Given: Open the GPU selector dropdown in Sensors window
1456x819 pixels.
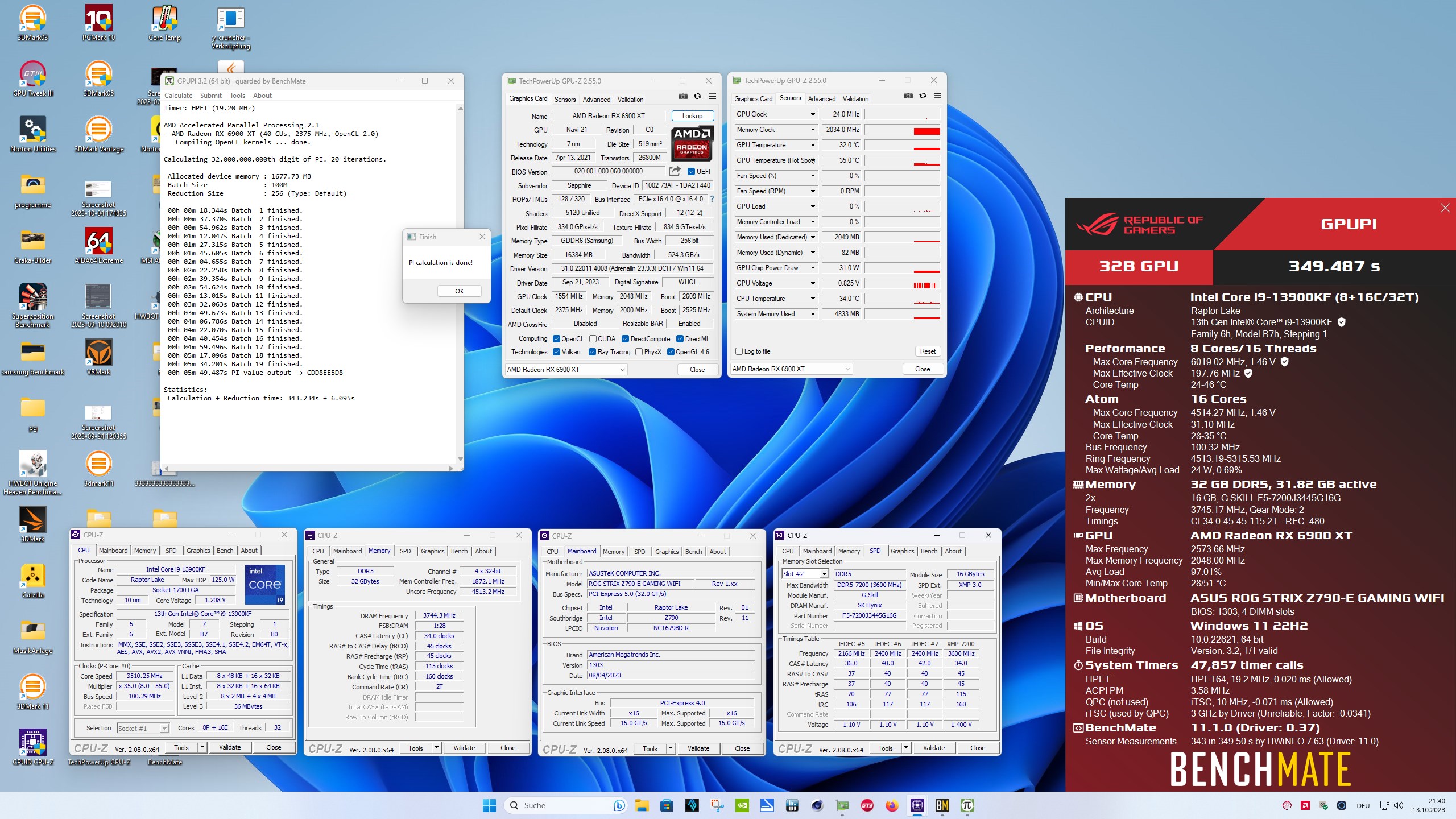Looking at the screenshot, I should (x=791, y=369).
